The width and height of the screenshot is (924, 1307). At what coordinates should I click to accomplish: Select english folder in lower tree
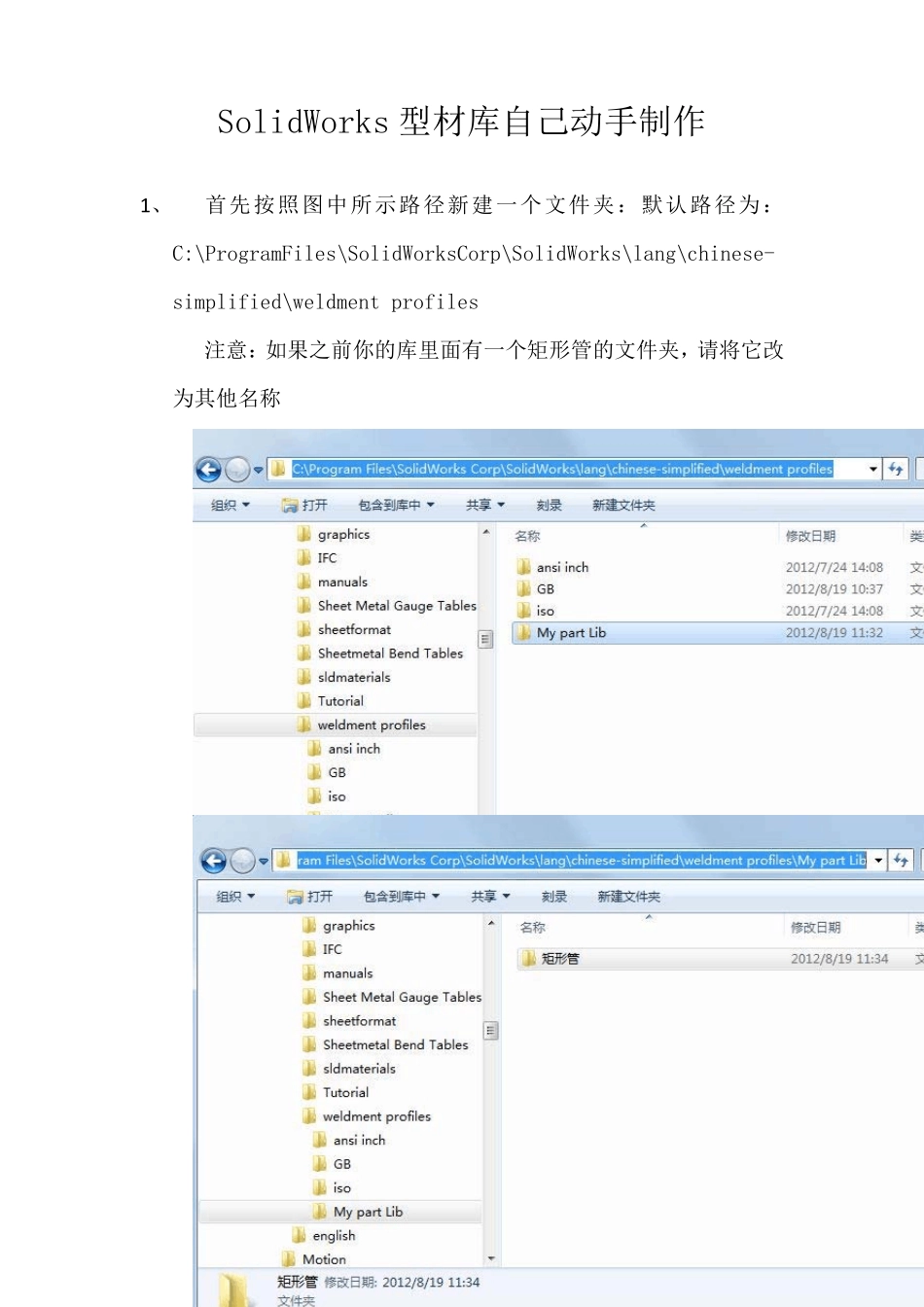tap(324, 1236)
